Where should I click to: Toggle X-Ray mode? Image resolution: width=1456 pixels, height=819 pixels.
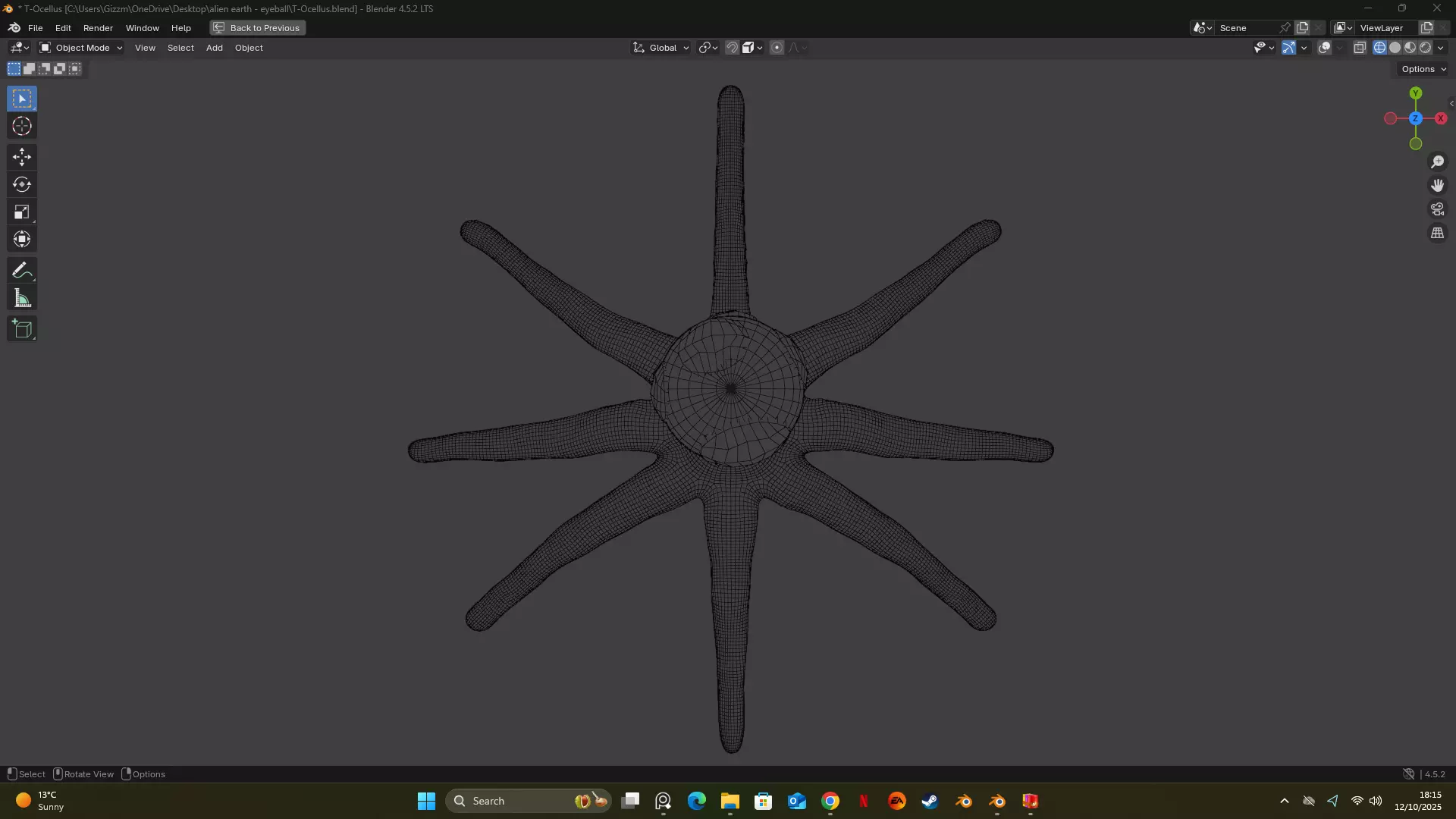click(x=1360, y=48)
